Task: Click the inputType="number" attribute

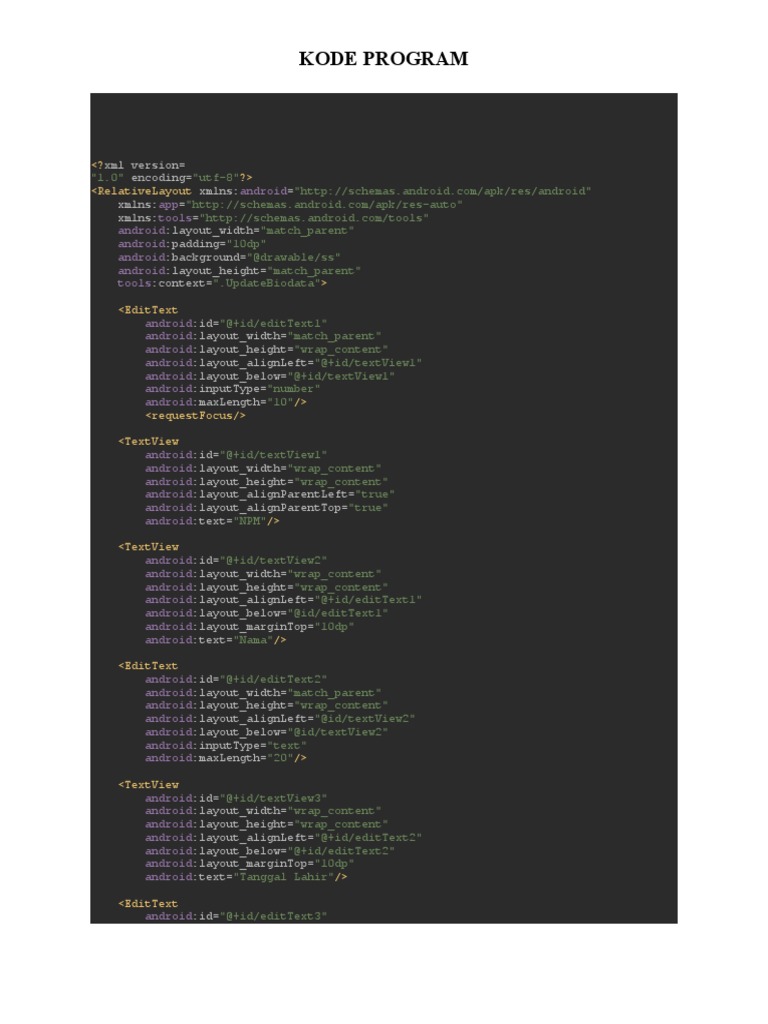Action: click(x=232, y=389)
